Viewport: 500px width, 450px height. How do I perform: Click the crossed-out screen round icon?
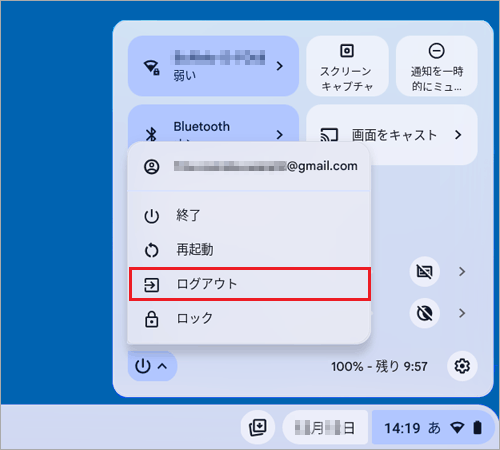click(425, 272)
